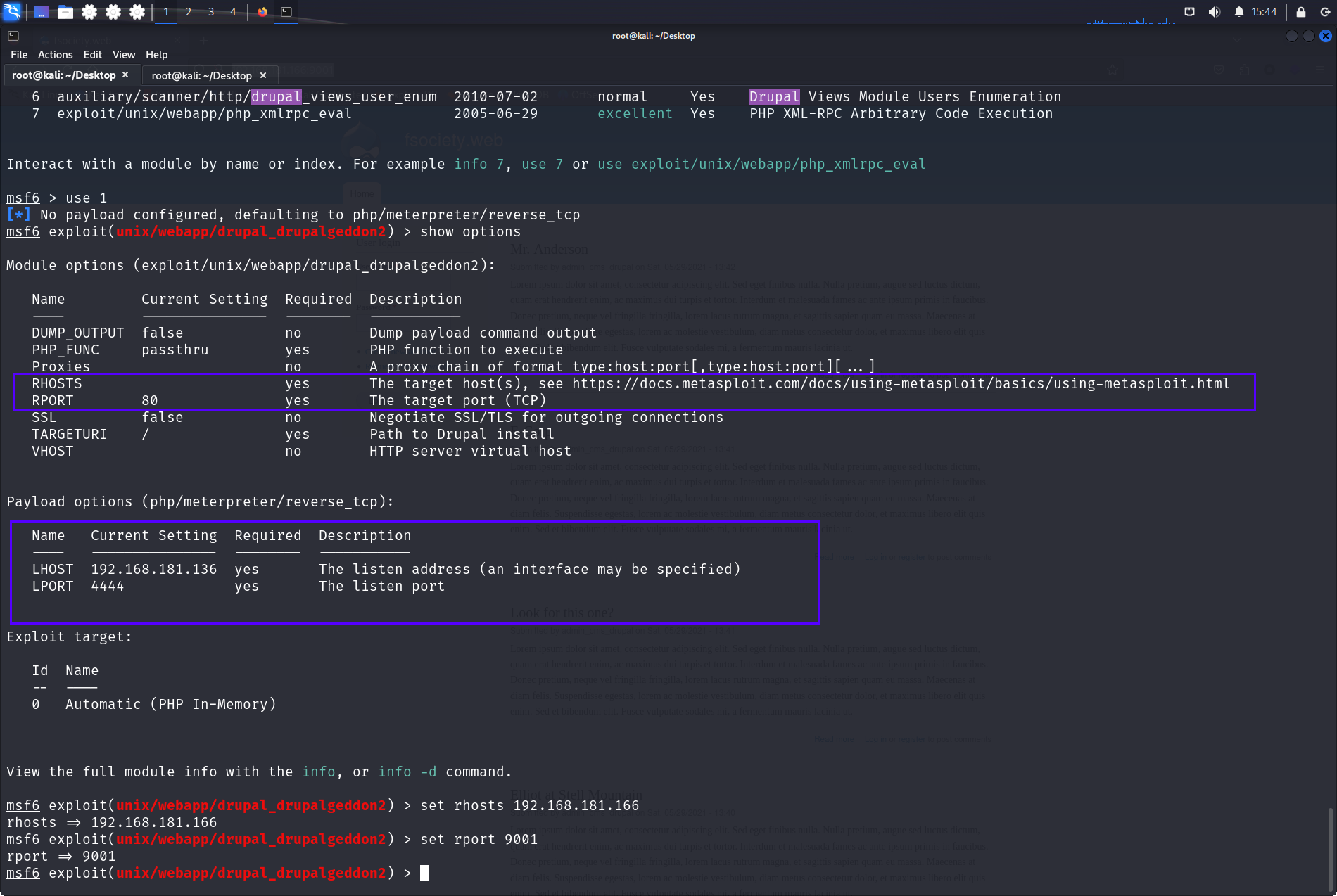Click the terminal window title icon
Screen dimensions: 1337x896
click(x=13, y=36)
